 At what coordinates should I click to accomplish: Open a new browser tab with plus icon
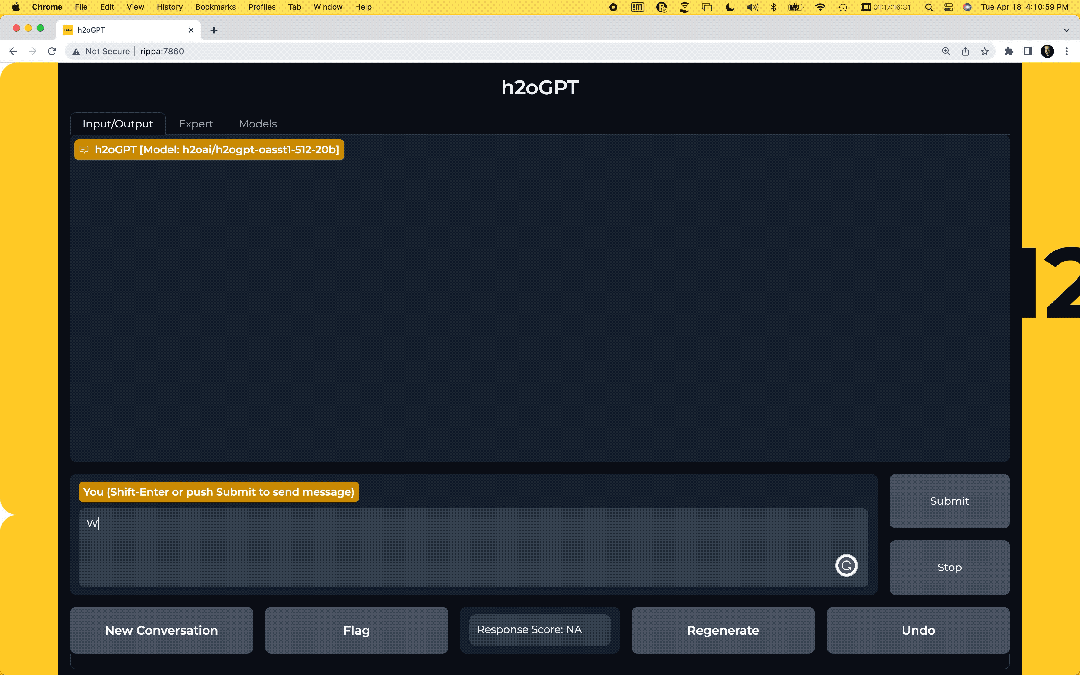pos(214,30)
